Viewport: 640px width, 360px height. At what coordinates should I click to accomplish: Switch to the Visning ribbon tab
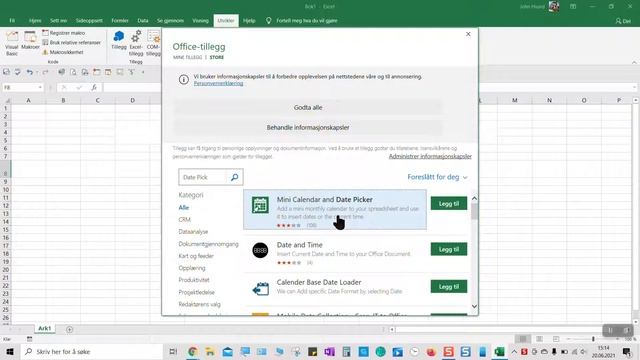[200, 20]
